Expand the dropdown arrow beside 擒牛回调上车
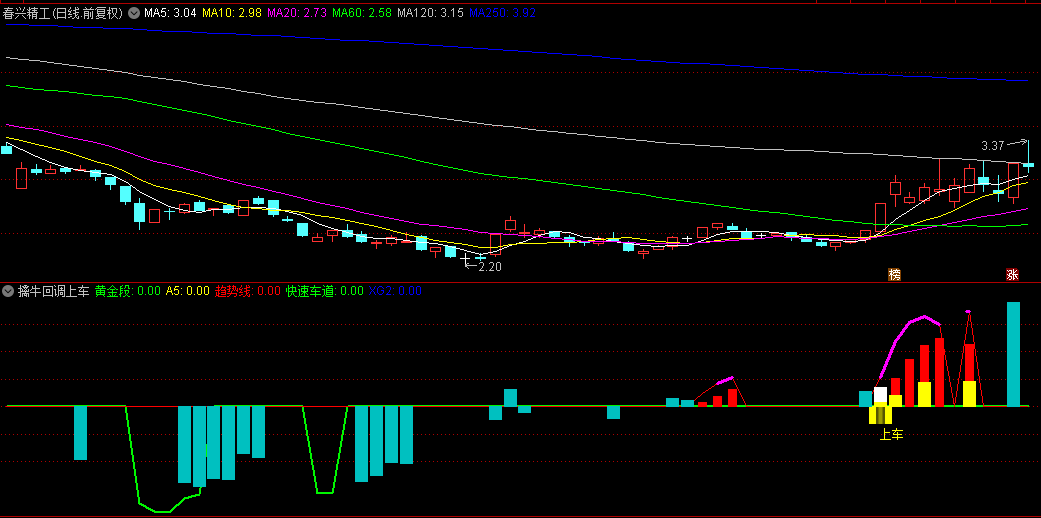The height and width of the screenshot is (518, 1041). [x=9, y=290]
